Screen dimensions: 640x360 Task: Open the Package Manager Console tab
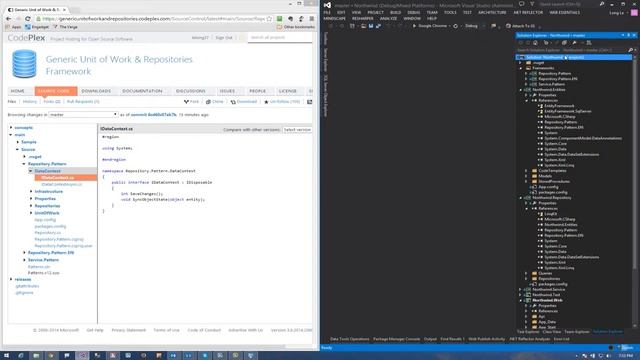coord(396,339)
